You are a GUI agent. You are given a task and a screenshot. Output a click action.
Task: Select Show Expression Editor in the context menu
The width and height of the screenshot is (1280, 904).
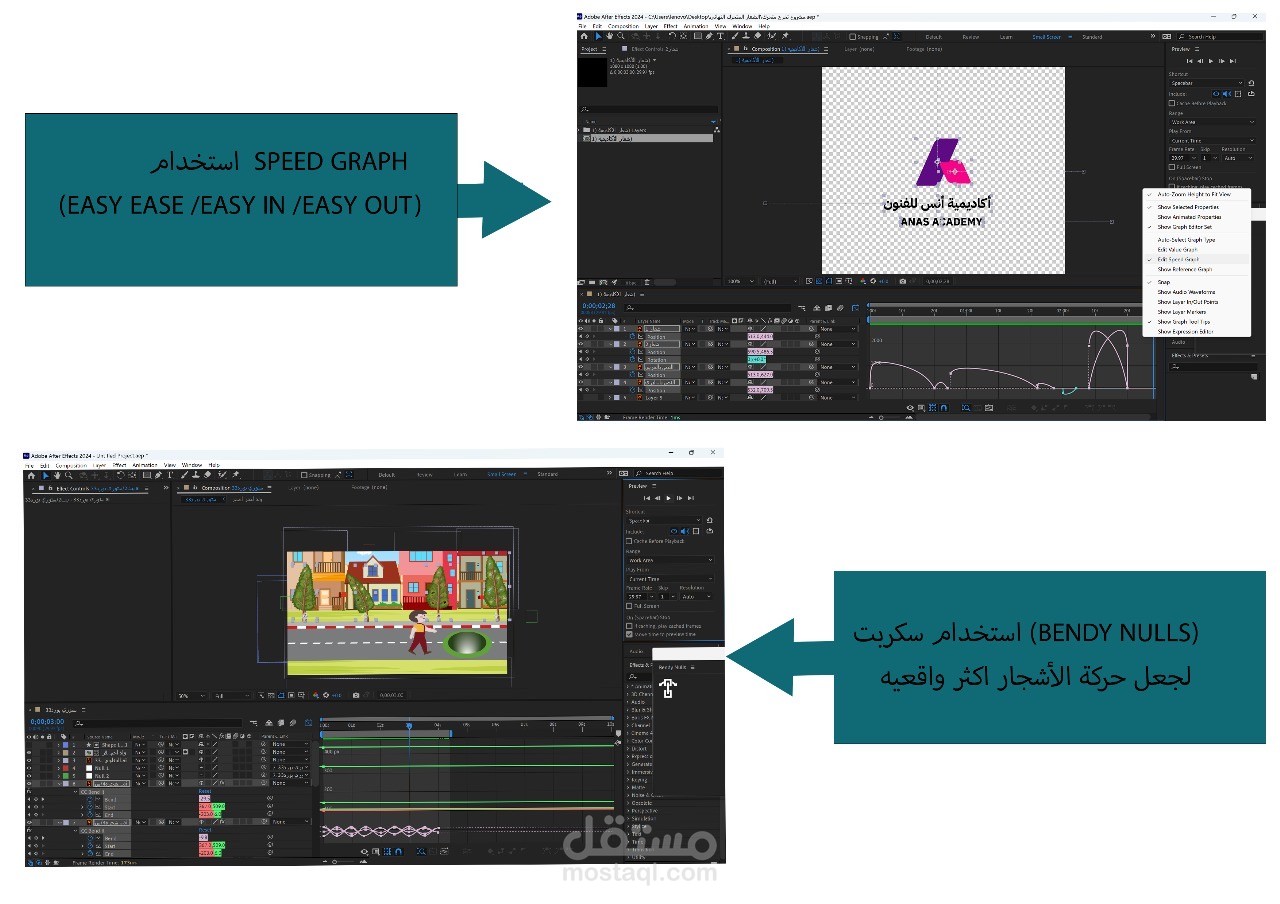point(1185,332)
